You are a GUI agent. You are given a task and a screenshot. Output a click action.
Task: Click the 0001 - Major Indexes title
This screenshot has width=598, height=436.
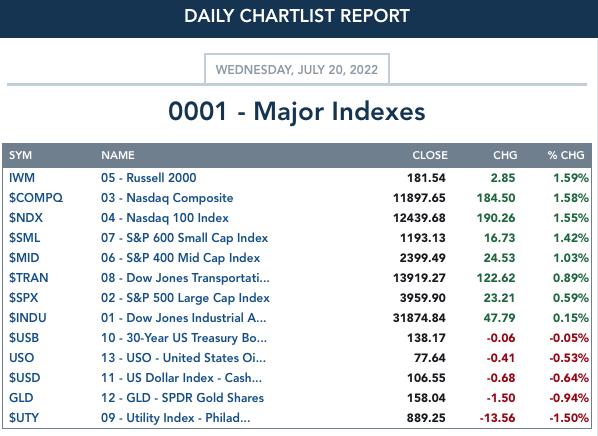click(x=297, y=111)
